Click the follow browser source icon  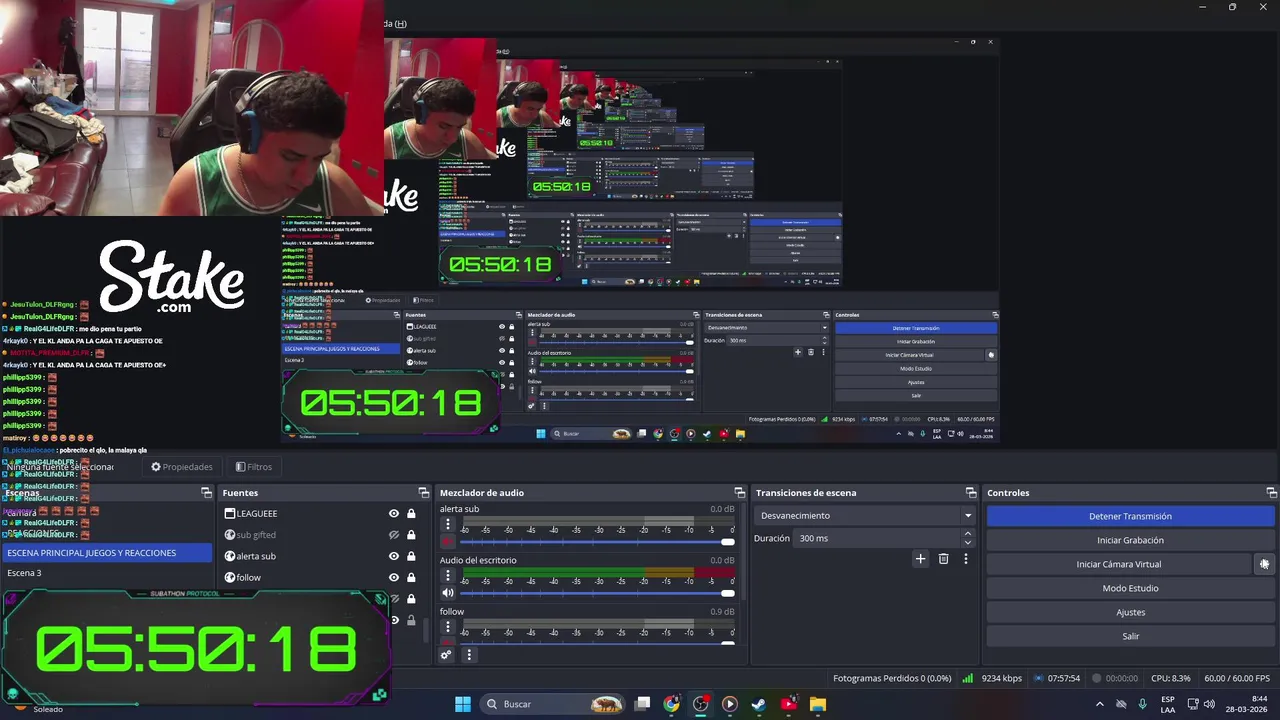click(x=230, y=577)
